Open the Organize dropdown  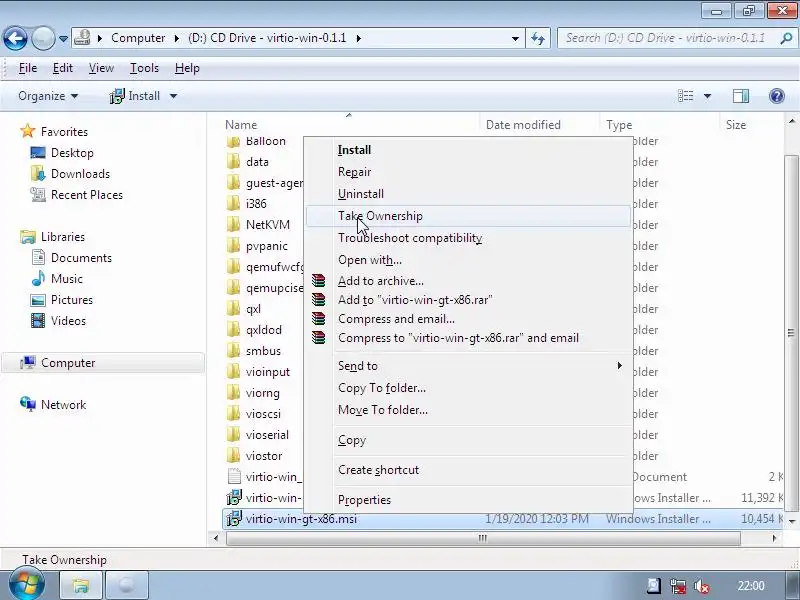pos(48,96)
